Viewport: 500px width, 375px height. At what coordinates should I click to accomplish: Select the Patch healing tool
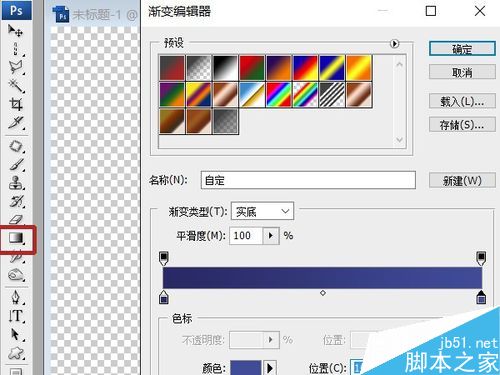pyautogui.click(x=15, y=146)
